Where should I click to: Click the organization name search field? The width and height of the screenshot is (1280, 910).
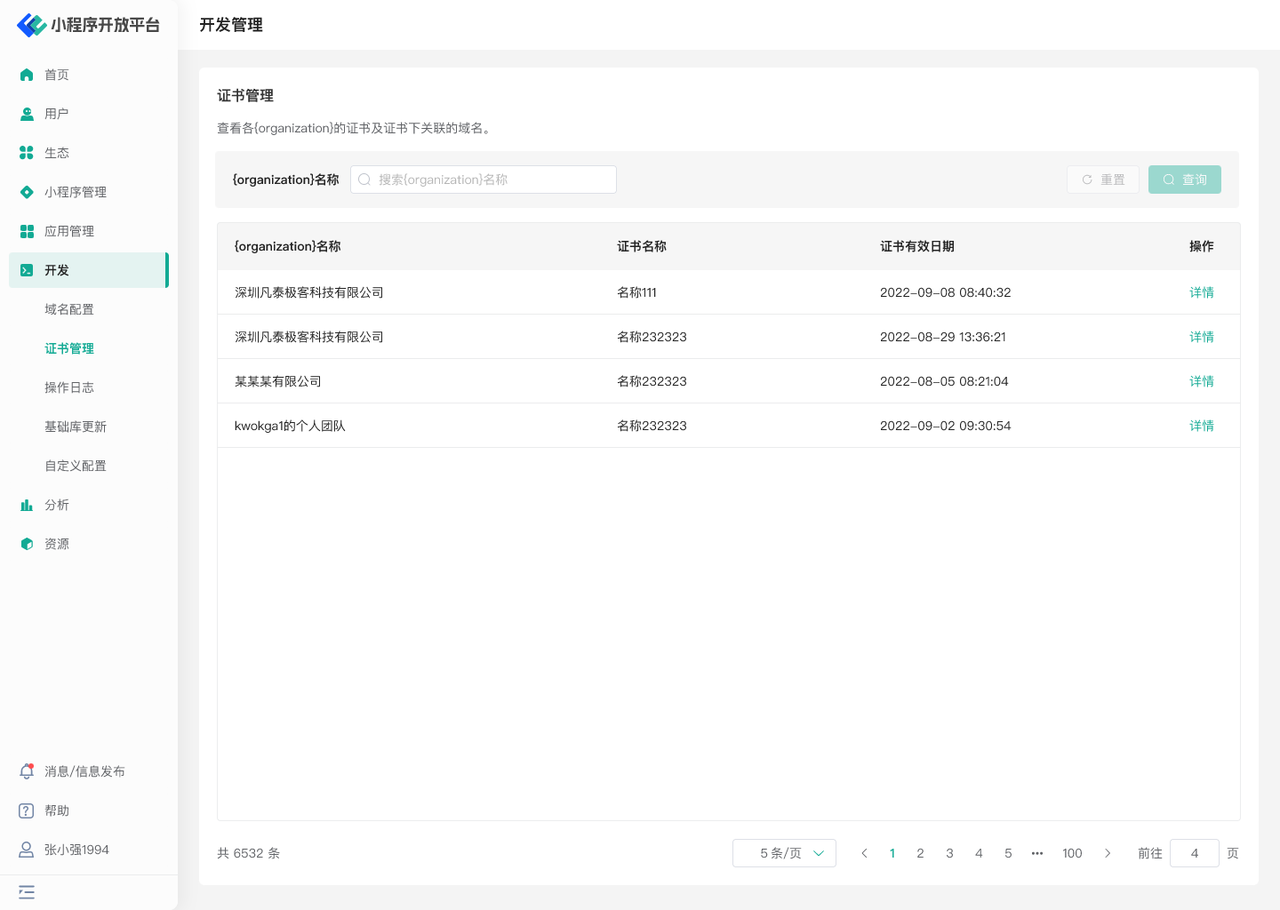pyautogui.click(x=483, y=180)
